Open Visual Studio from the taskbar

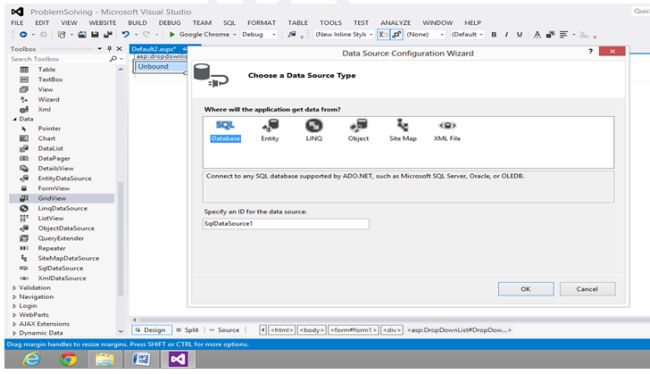point(178,359)
